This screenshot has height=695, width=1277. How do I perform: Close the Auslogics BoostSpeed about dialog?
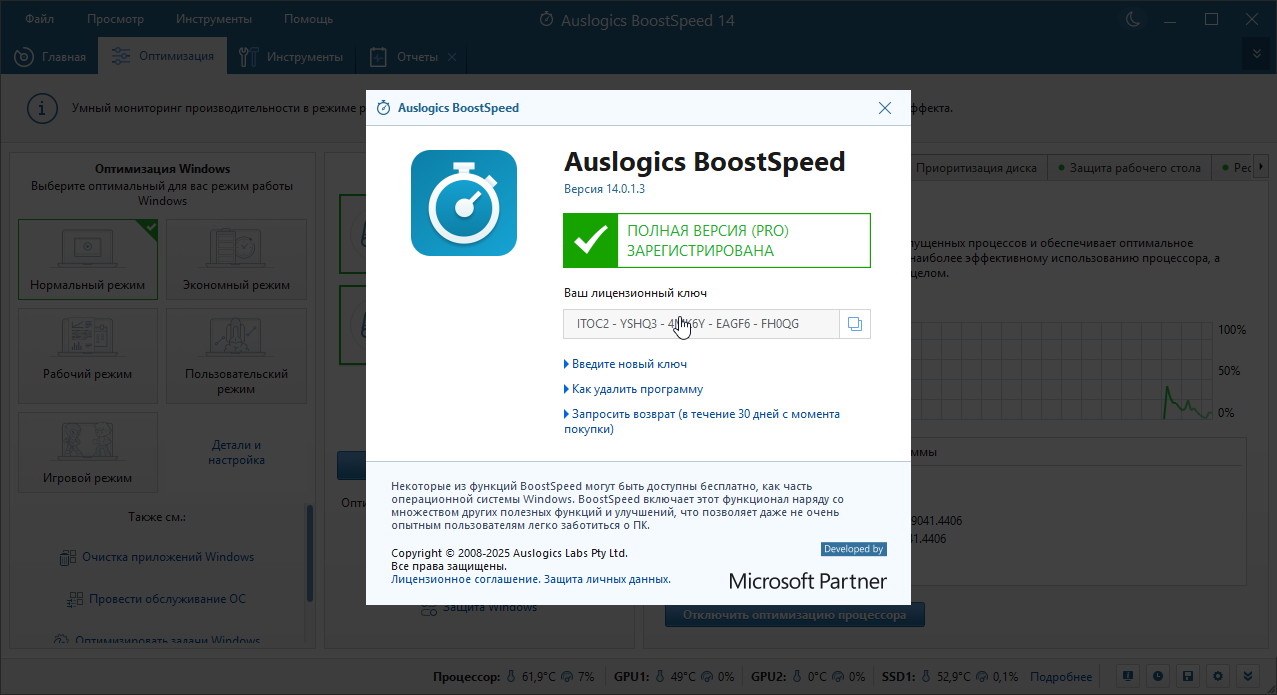884,108
